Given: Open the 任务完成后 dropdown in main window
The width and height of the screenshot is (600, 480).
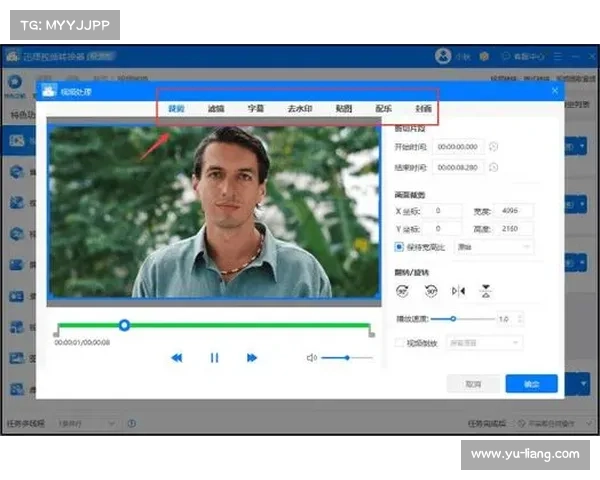Looking at the screenshot, I should [x=556, y=423].
